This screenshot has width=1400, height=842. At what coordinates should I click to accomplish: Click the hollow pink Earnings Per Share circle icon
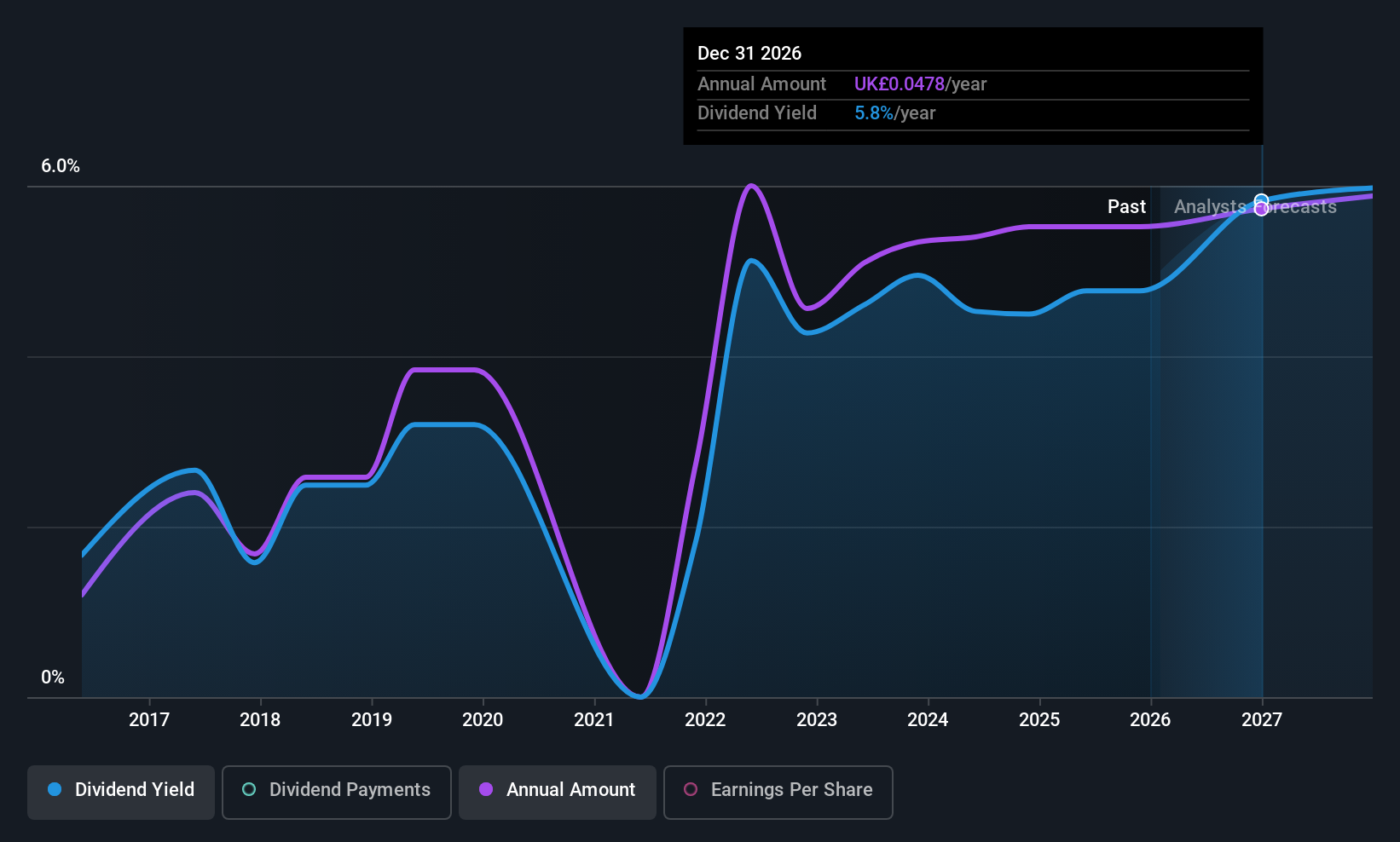click(x=691, y=790)
